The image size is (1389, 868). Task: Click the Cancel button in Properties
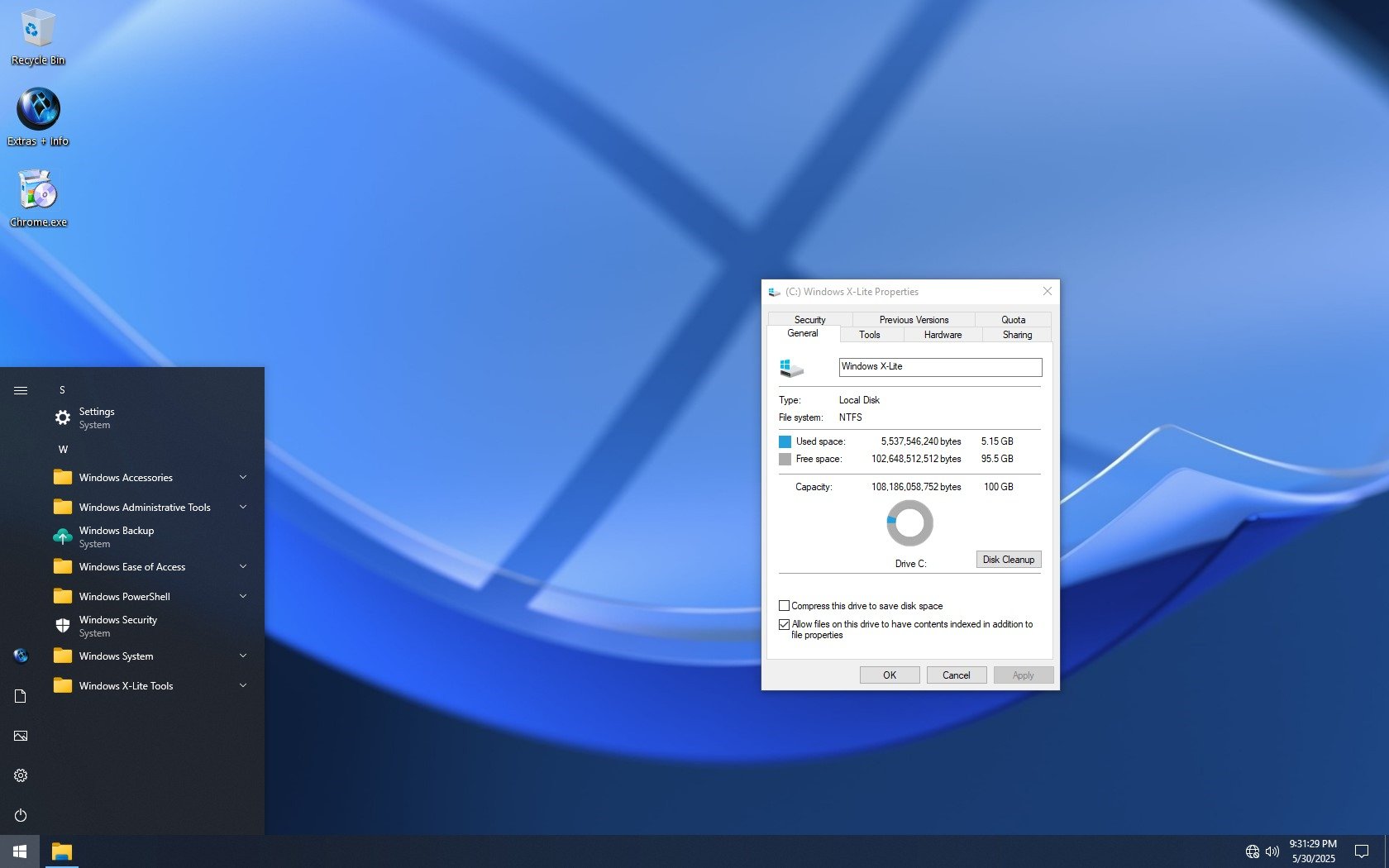[956, 675]
